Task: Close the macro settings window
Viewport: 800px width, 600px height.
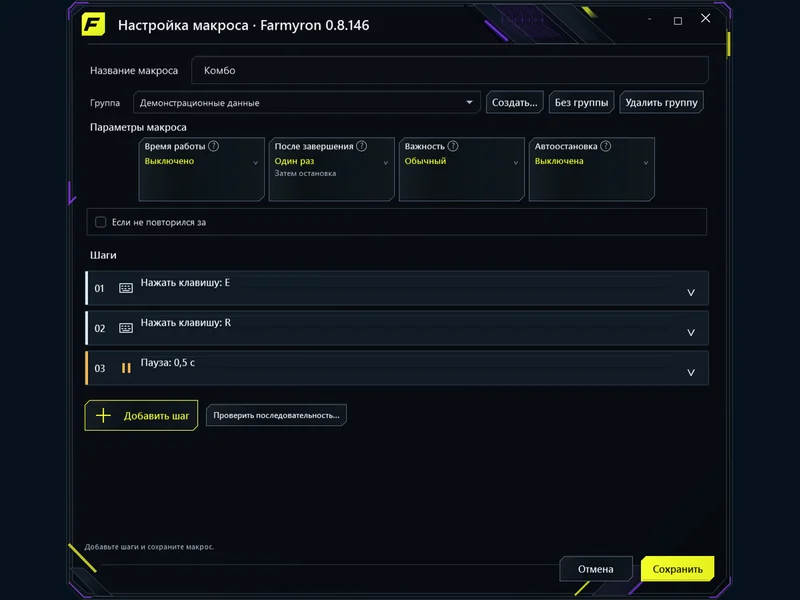Action: point(706,18)
